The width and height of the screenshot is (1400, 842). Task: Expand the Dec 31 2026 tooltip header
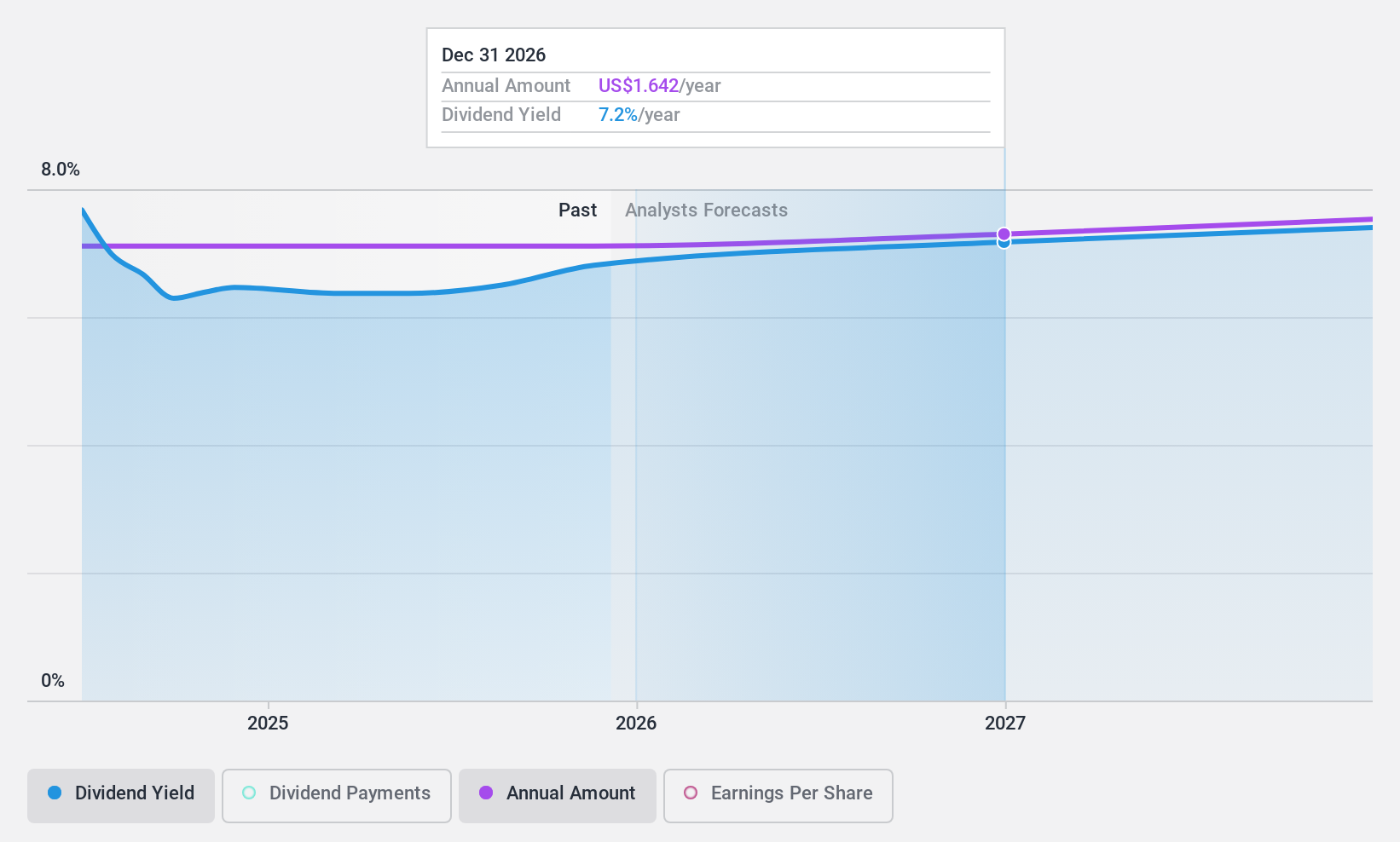[x=493, y=55]
